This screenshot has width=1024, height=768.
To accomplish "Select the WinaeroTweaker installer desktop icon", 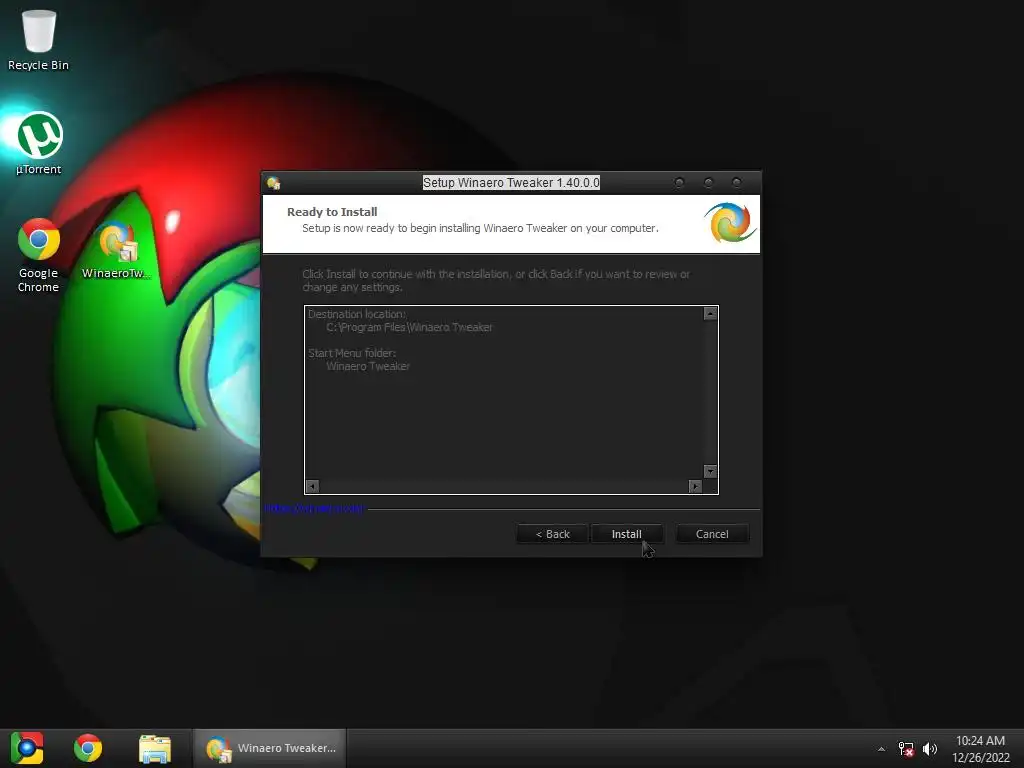I will [116, 251].
